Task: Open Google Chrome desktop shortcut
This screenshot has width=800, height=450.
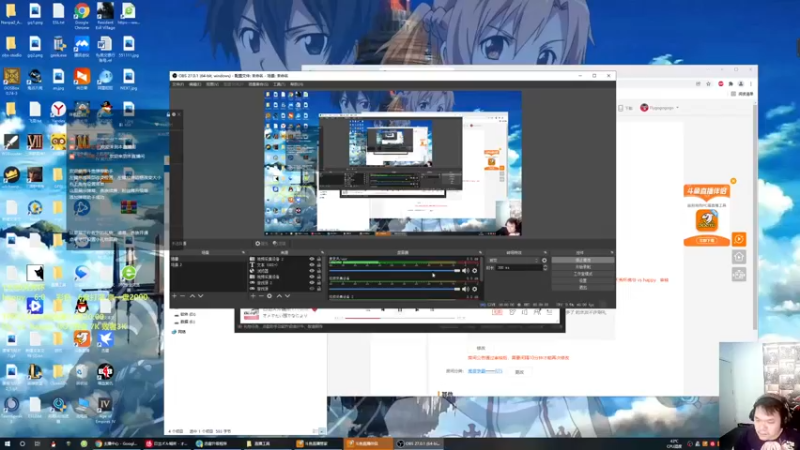Action: click(82, 14)
